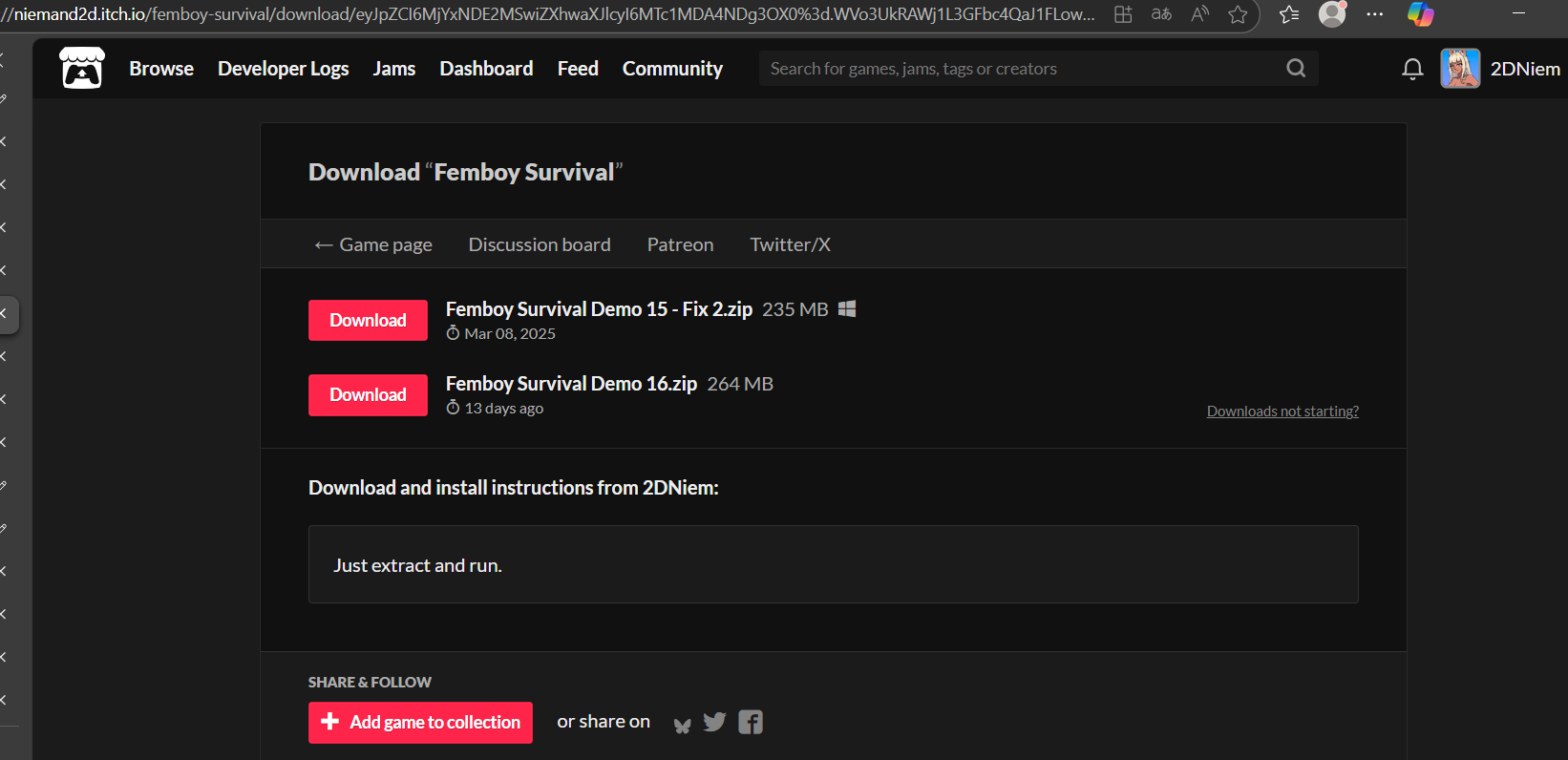The width and height of the screenshot is (1568, 760).
Task: Open the Feed page
Action: [578, 69]
